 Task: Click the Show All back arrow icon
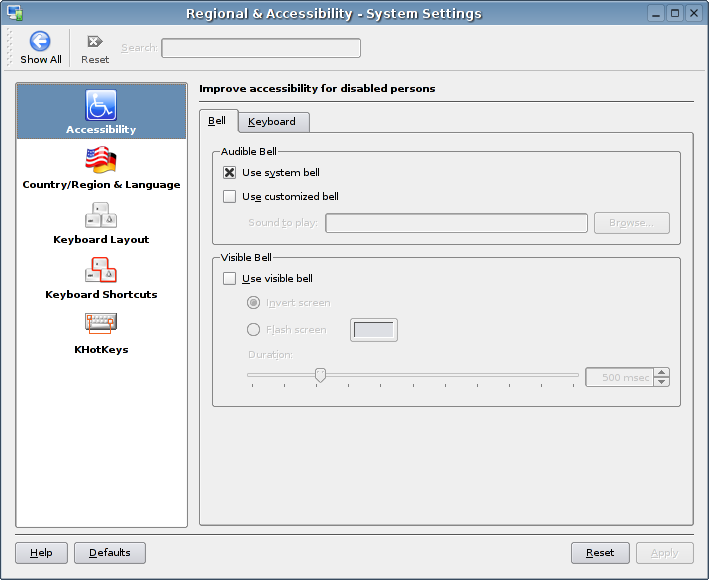pyautogui.click(x=40, y=41)
